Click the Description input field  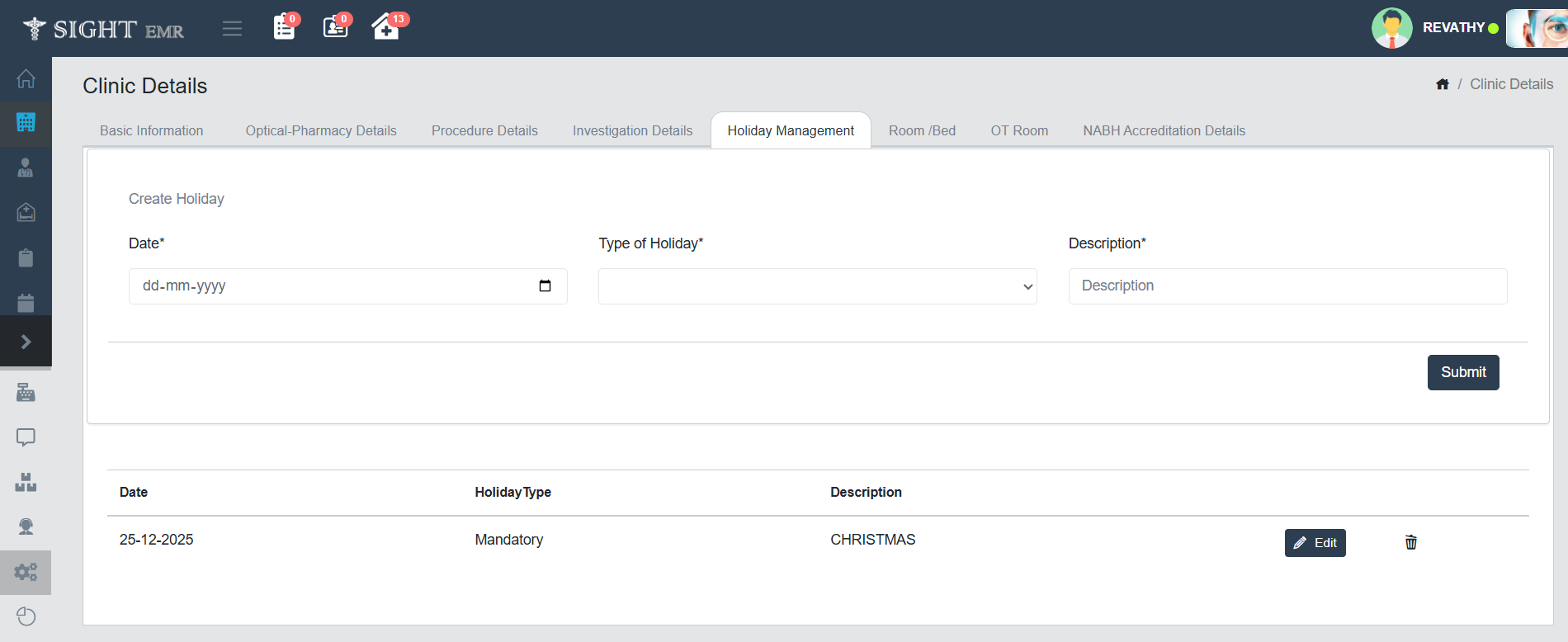click(1287, 286)
